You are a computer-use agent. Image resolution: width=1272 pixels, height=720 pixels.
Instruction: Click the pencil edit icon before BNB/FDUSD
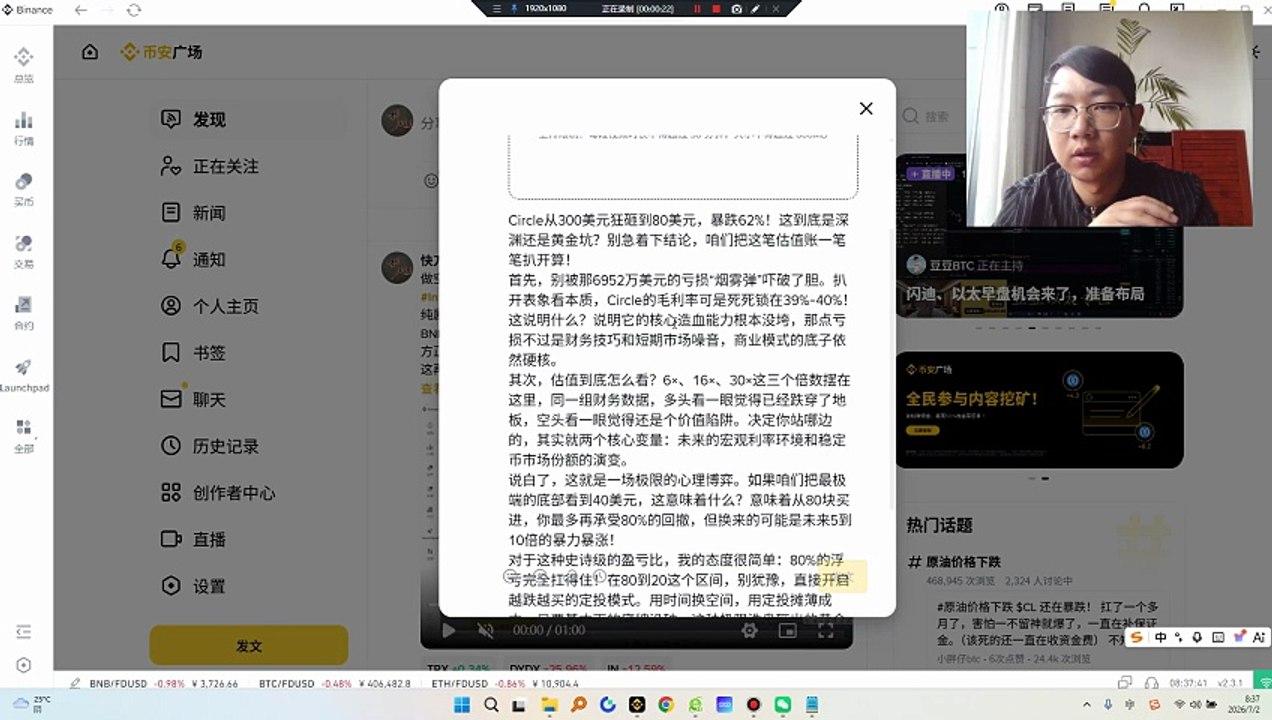[x=75, y=684]
